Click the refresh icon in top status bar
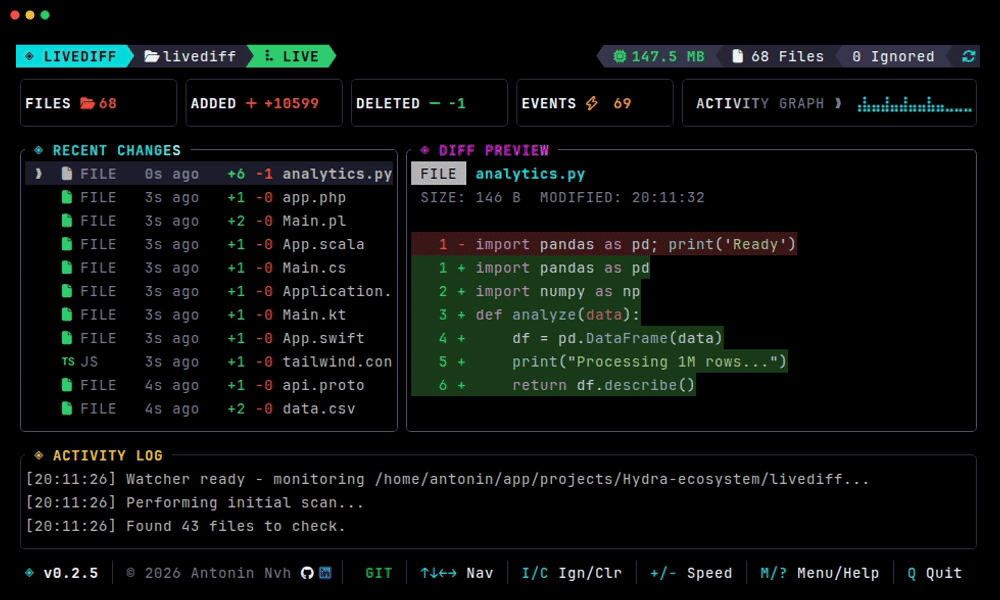This screenshot has height=600, width=1000. tap(968, 56)
